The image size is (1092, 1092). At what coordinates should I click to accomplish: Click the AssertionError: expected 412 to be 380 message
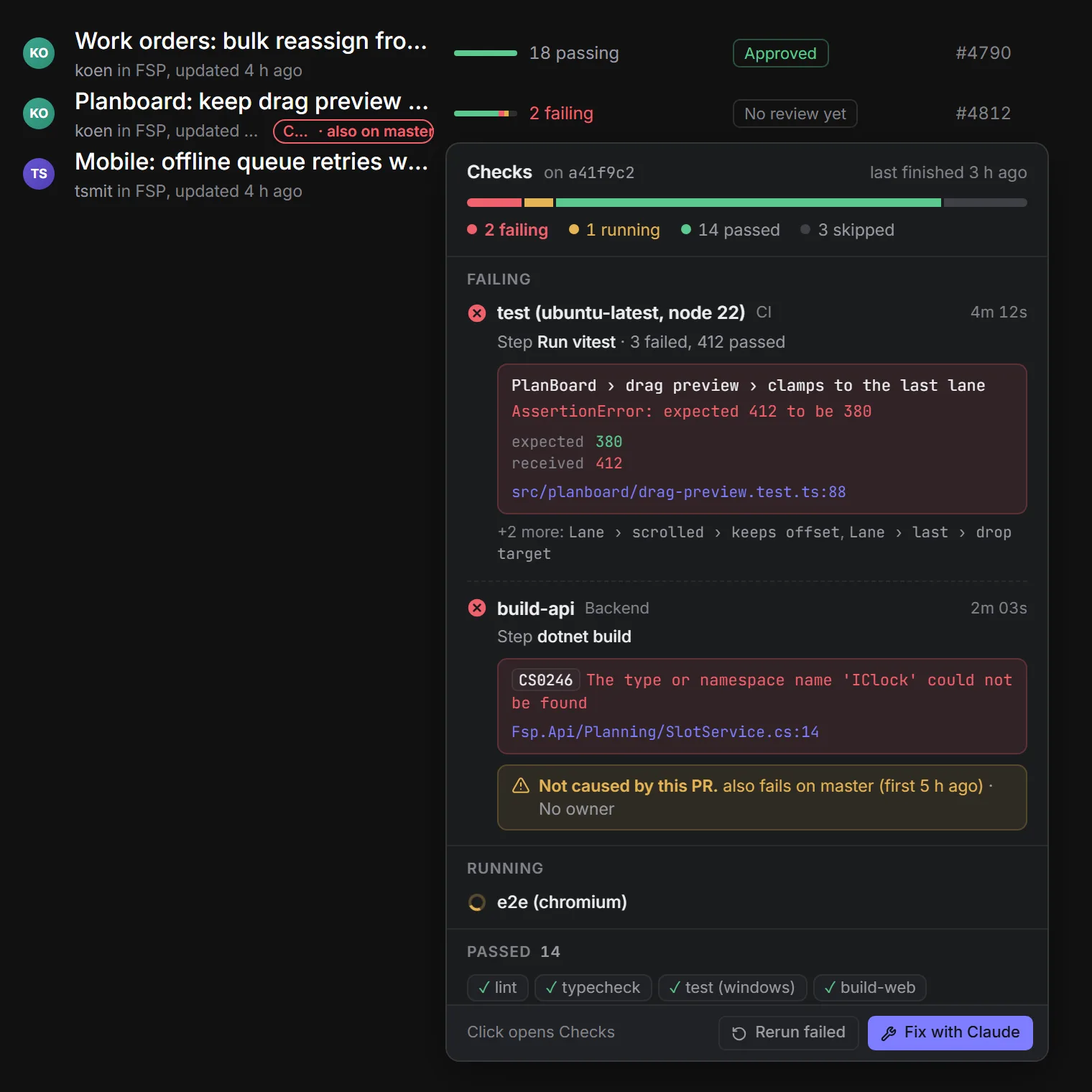691,412
